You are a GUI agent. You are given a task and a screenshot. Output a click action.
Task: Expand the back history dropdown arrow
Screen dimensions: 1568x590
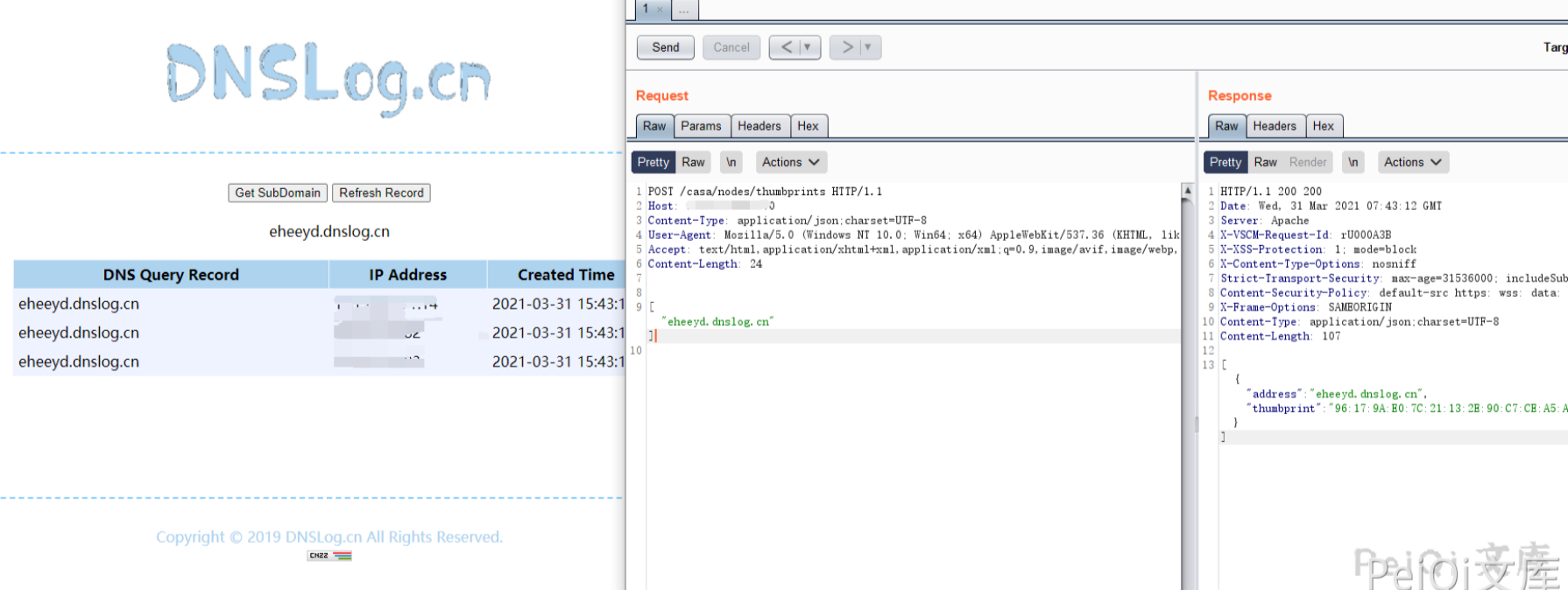[x=808, y=47]
